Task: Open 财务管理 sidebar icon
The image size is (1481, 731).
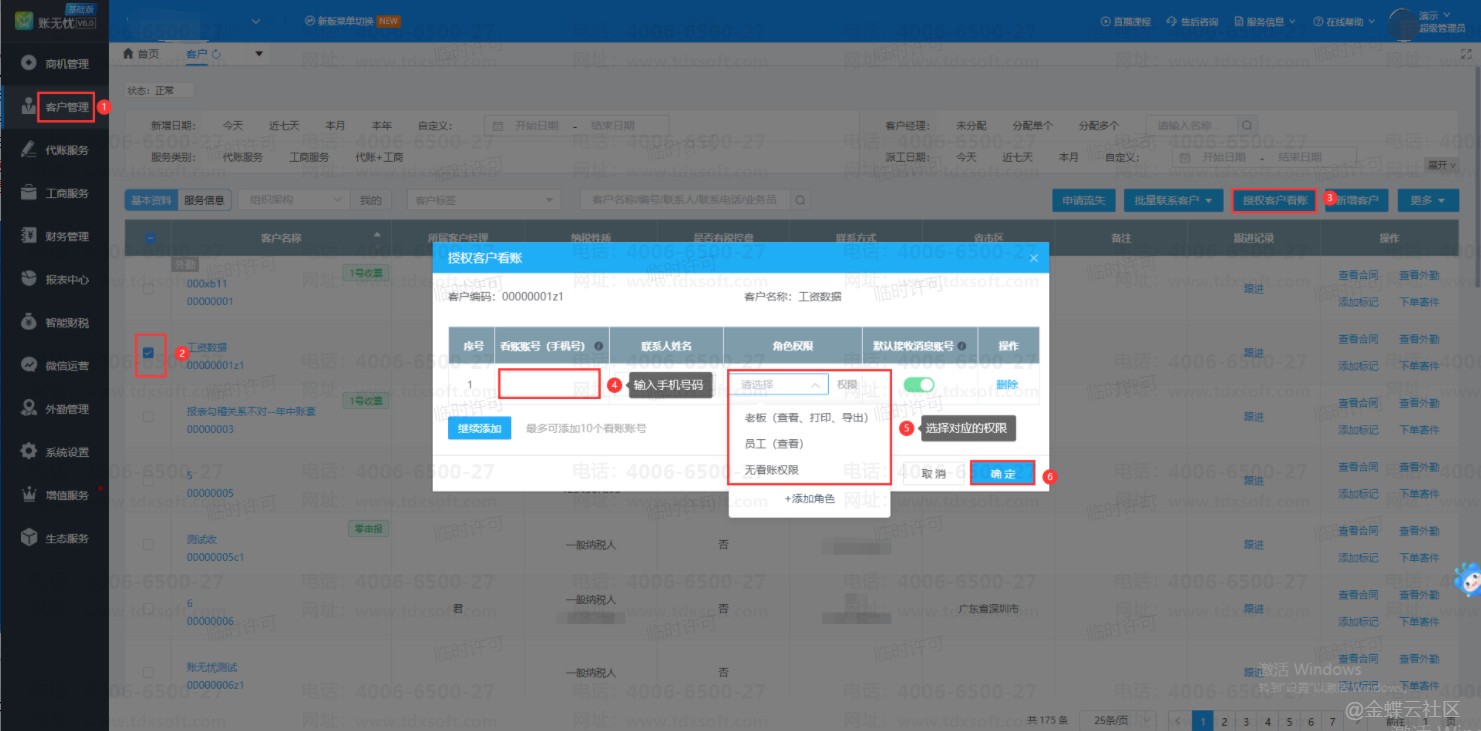Action: click(29, 236)
